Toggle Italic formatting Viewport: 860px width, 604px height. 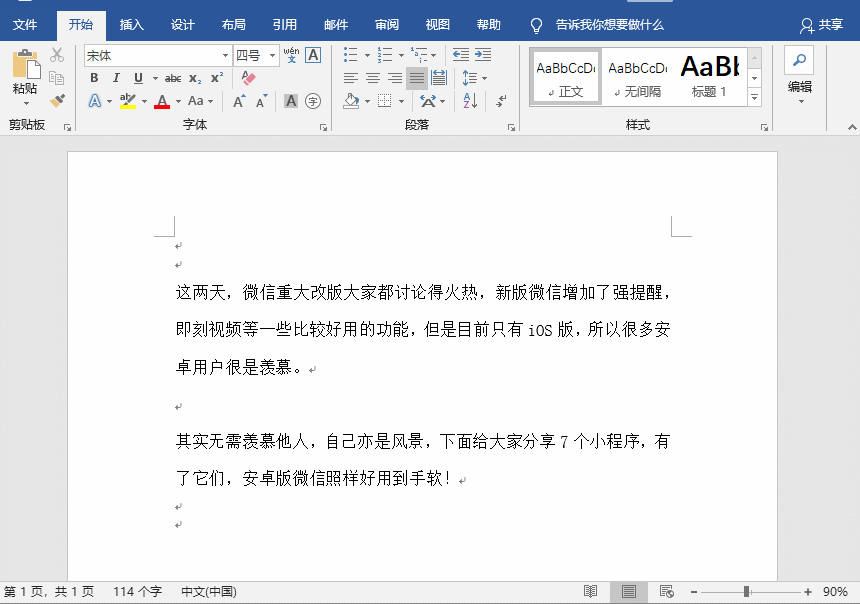(x=116, y=78)
